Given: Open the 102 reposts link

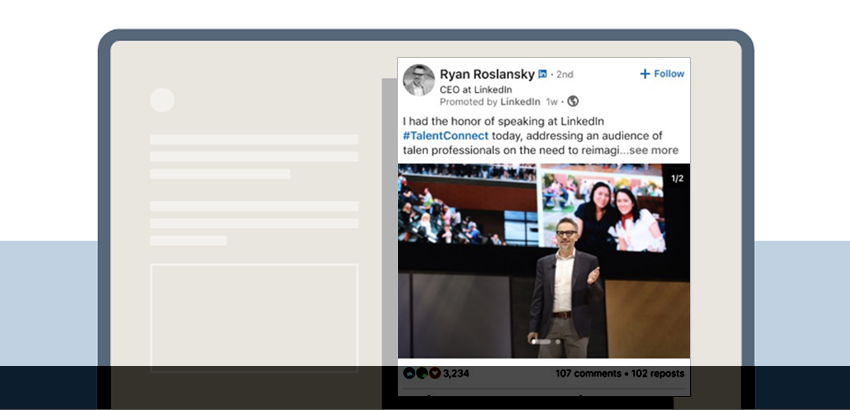Looking at the screenshot, I should point(658,373).
